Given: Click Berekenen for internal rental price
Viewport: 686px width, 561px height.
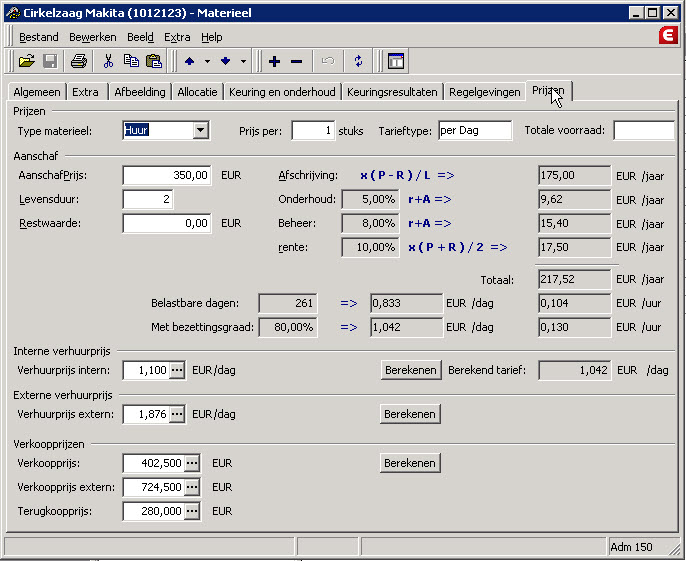Looking at the screenshot, I should (x=411, y=370).
